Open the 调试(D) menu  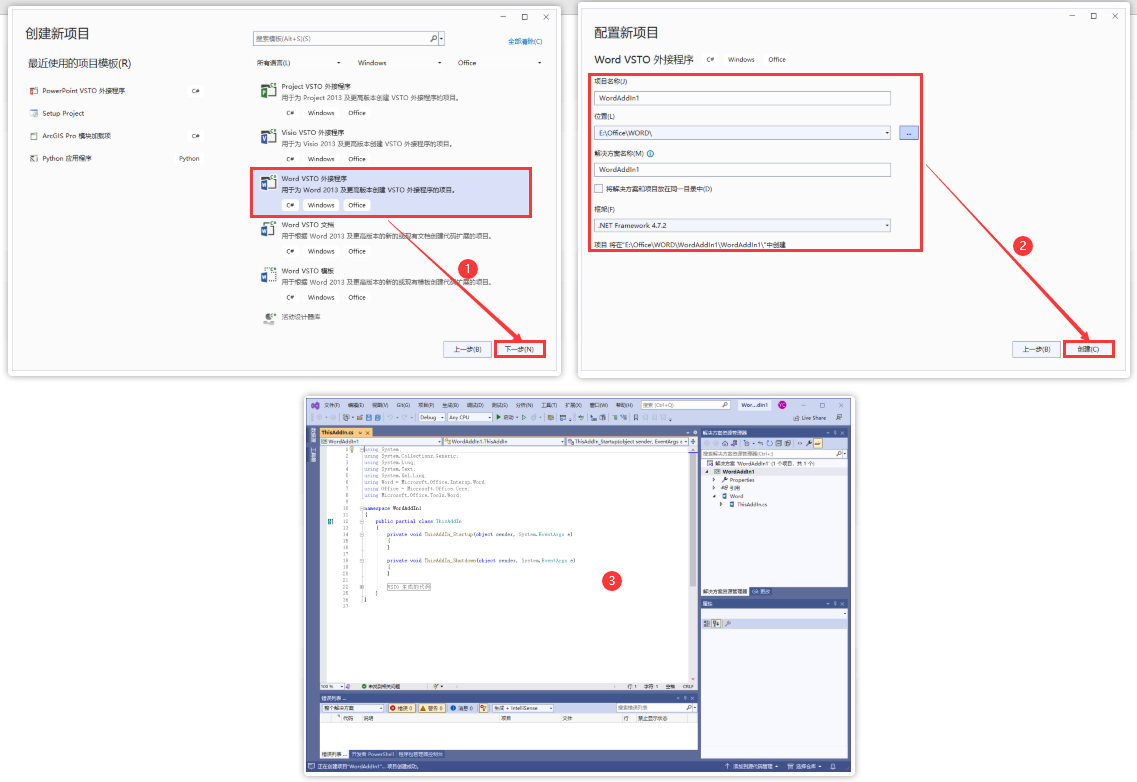coord(475,406)
